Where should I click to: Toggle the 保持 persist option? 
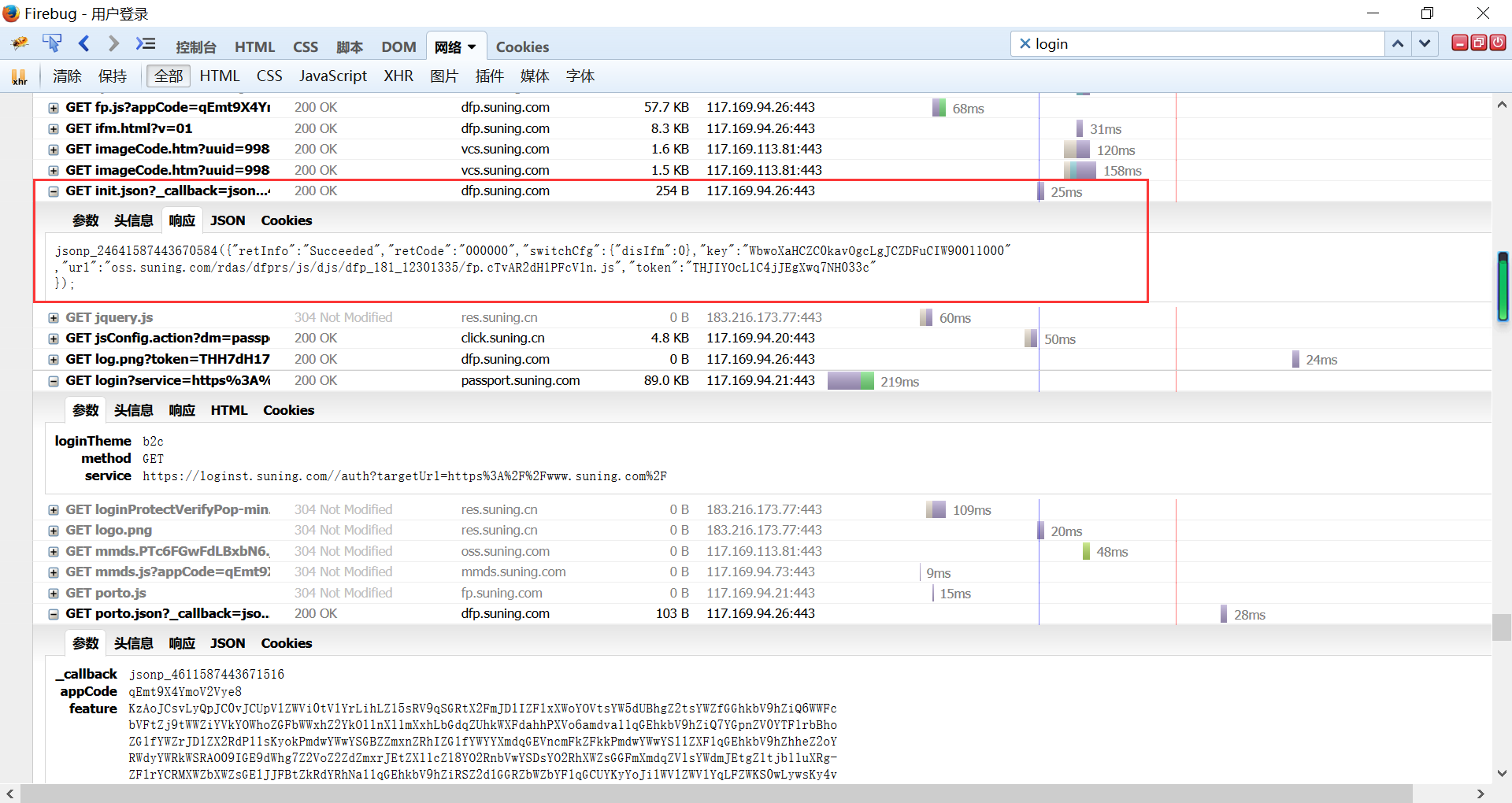click(x=112, y=76)
